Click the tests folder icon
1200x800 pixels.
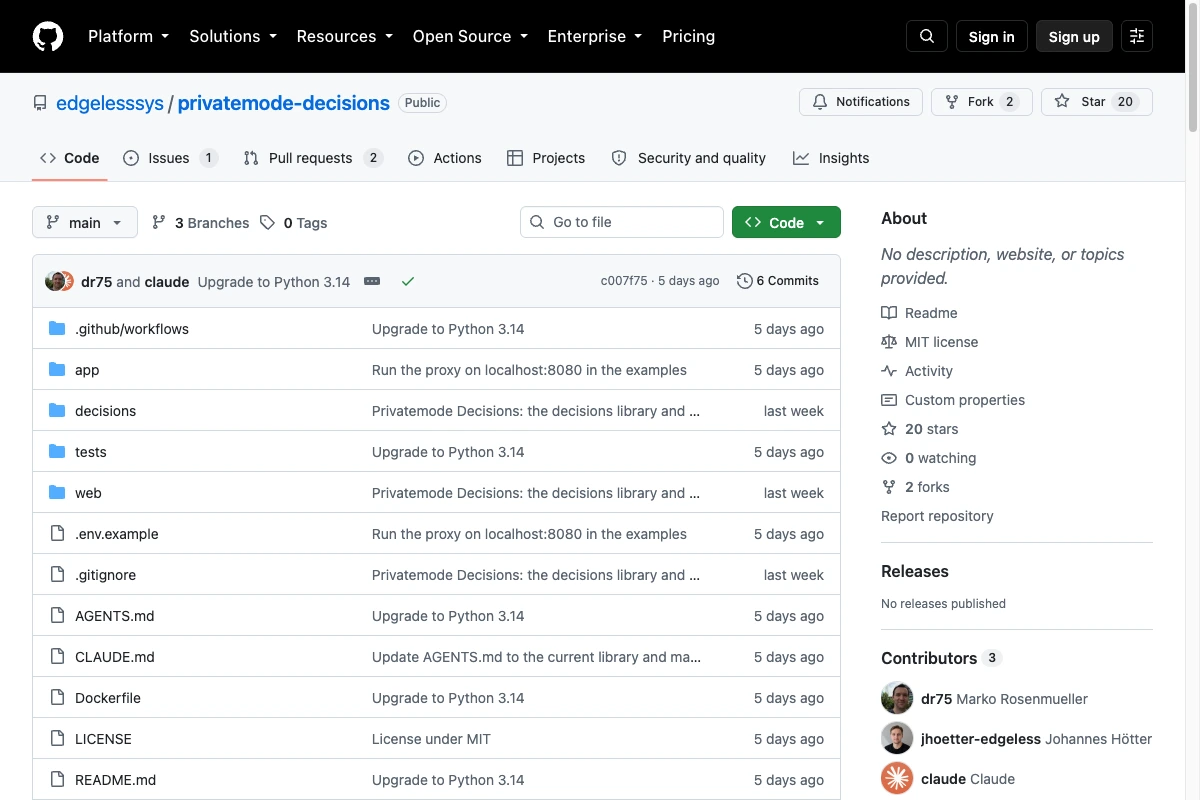coord(57,452)
